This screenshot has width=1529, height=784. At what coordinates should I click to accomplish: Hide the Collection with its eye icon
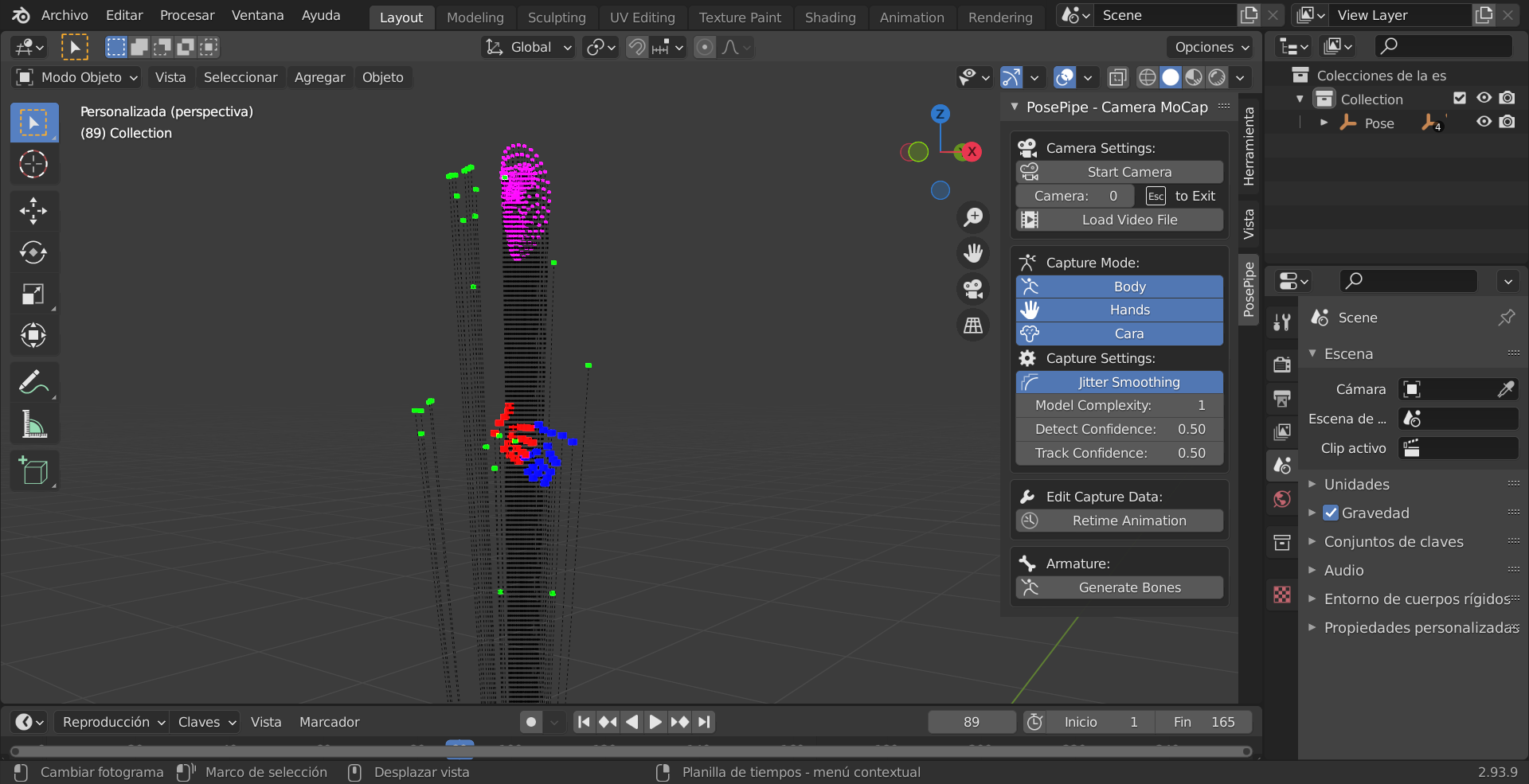coord(1484,98)
